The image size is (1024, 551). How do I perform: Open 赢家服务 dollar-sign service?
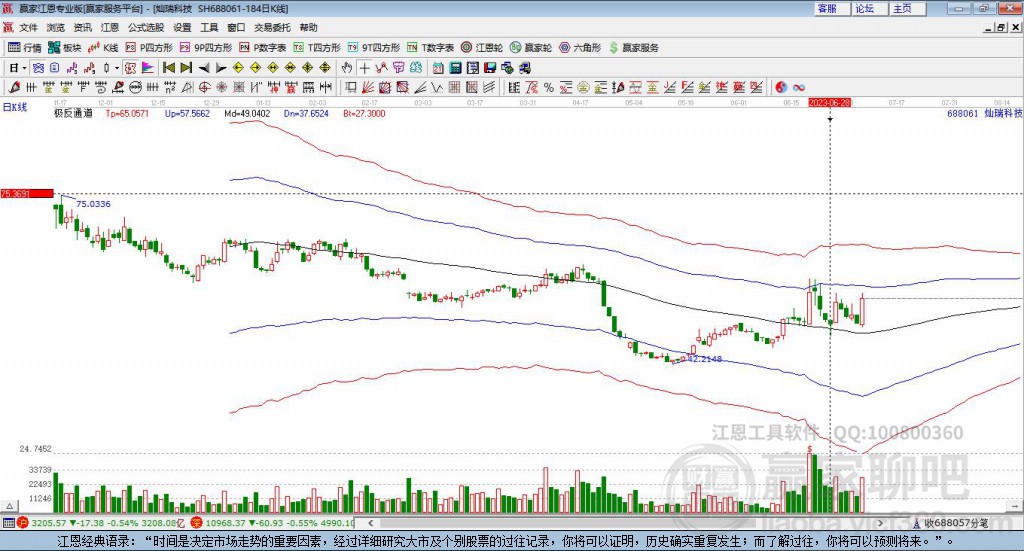pyautogui.click(x=633, y=48)
